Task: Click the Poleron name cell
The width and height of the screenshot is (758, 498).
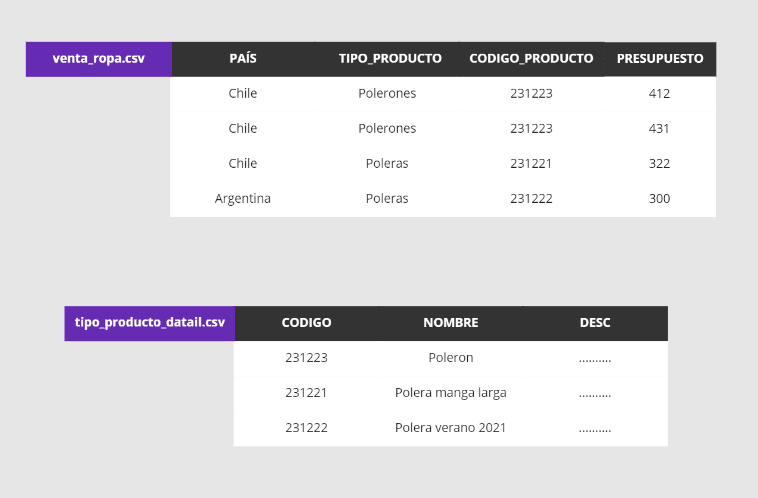Action: click(451, 358)
